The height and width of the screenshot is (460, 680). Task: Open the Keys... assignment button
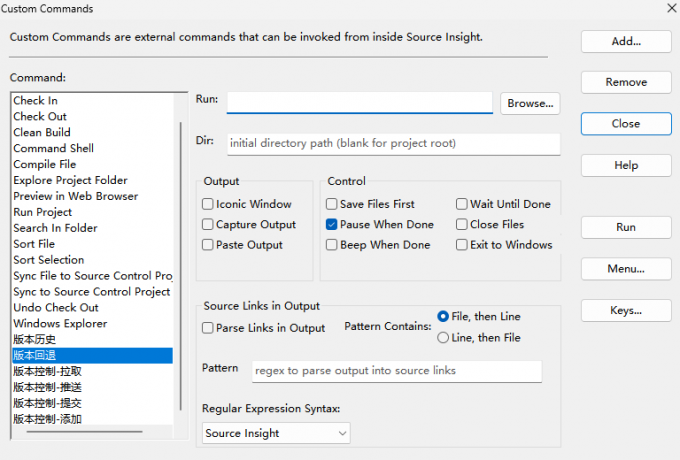point(626,311)
